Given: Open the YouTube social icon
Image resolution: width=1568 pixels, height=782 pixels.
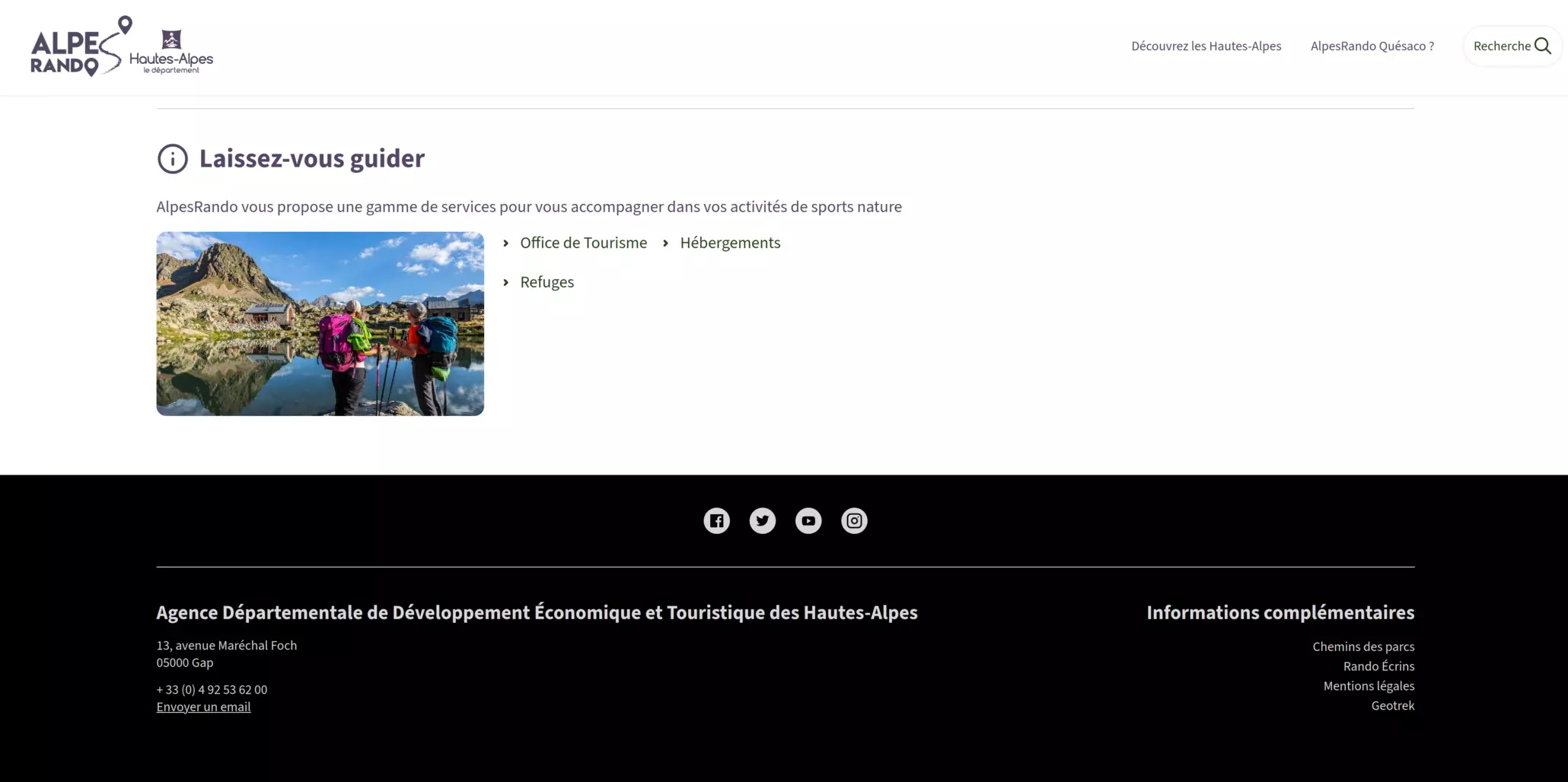Looking at the screenshot, I should 808,521.
